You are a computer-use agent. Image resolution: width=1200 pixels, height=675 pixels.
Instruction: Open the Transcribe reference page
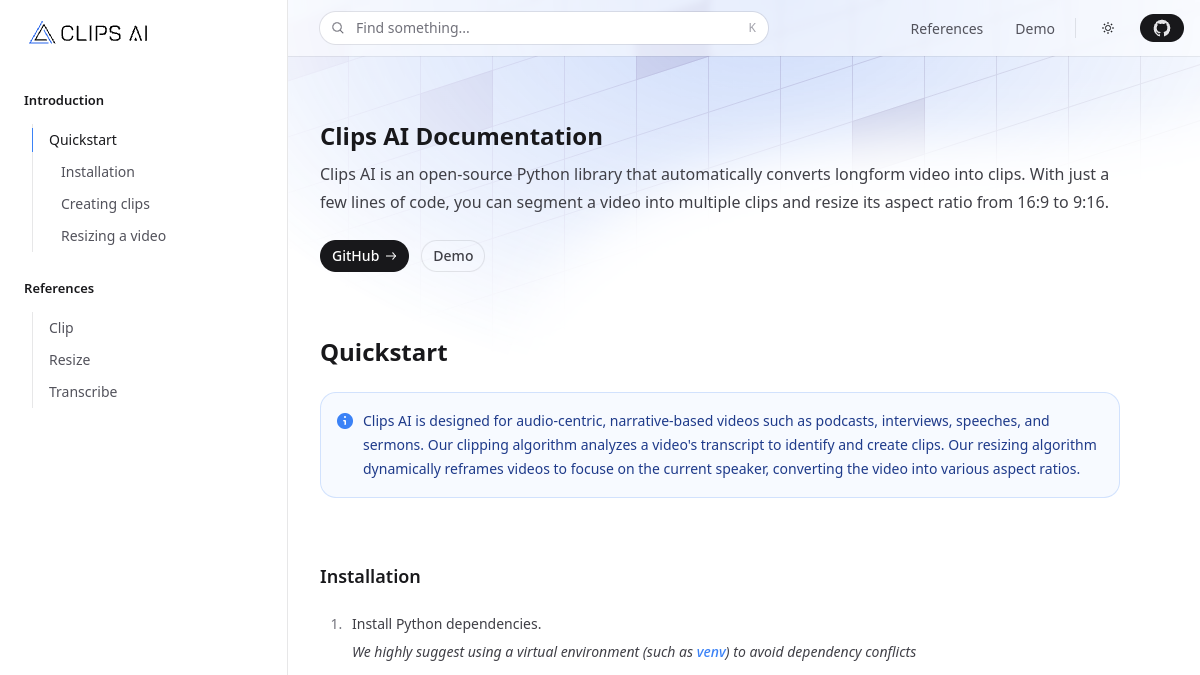pos(83,392)
